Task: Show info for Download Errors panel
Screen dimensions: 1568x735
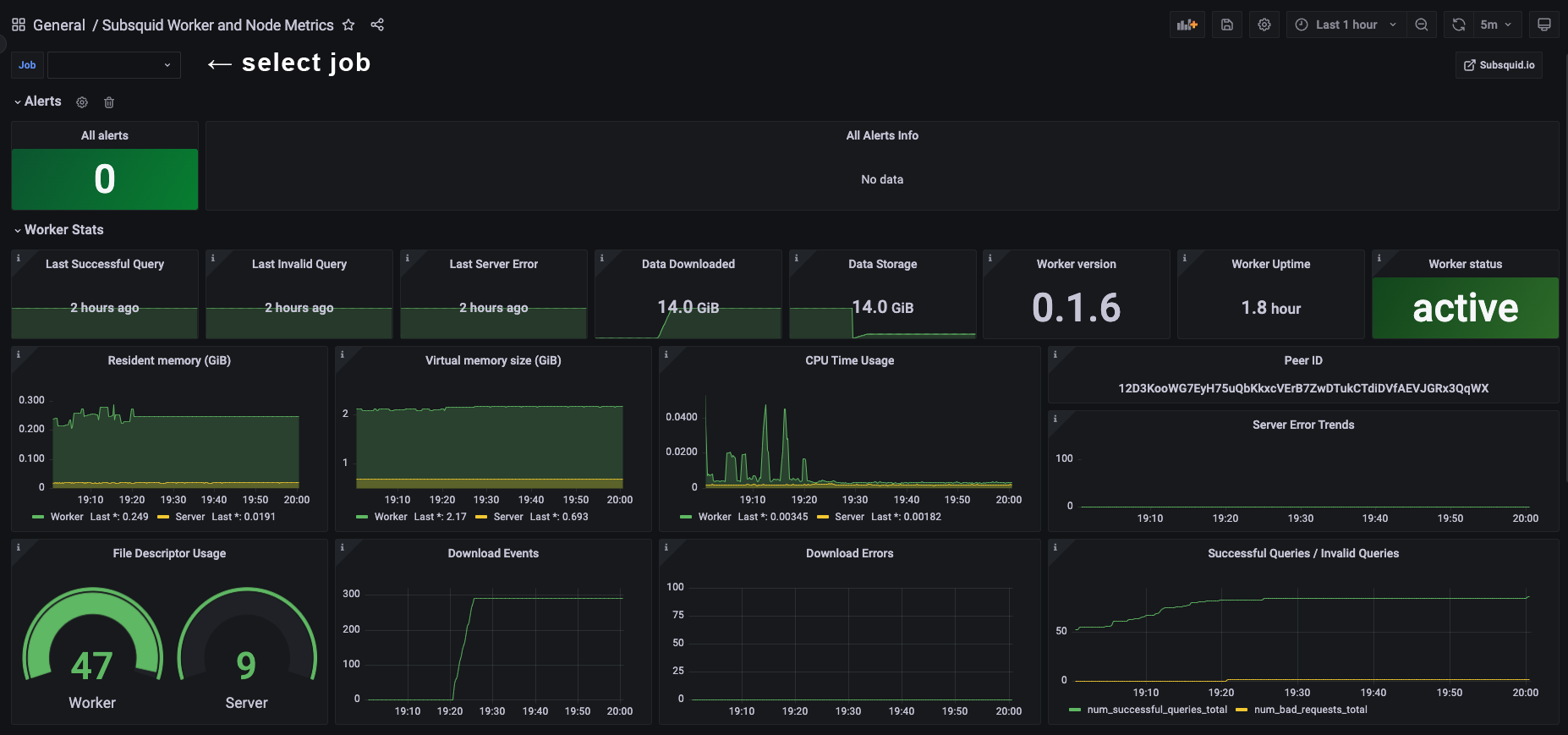Action: click(666, 547)
